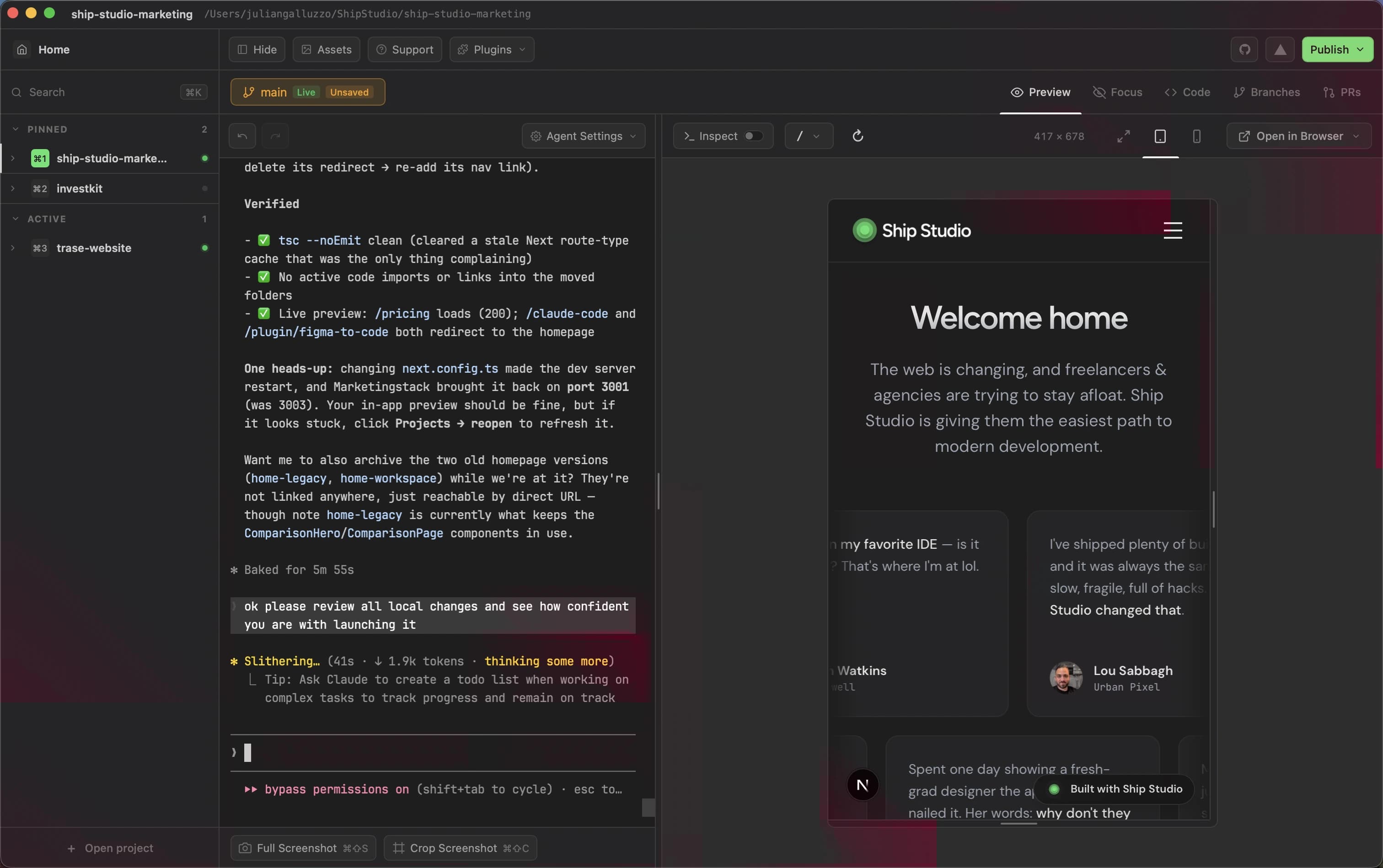Click the ⌘K shortcut badge in search
The width and height of the screenshot is (1383, 868).
(193, 92)
